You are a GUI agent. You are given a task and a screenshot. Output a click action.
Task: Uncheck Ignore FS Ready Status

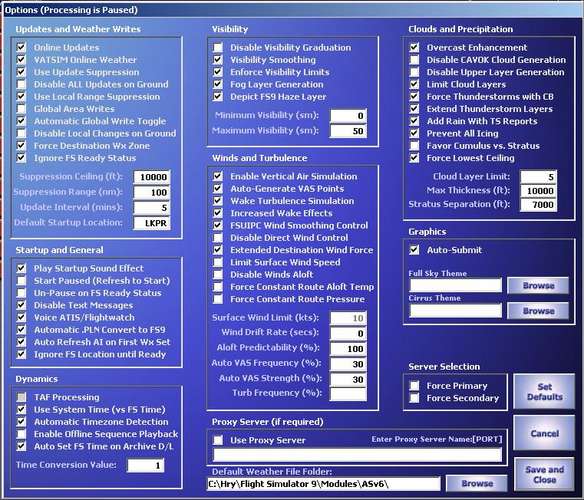[x=21, y=158]
